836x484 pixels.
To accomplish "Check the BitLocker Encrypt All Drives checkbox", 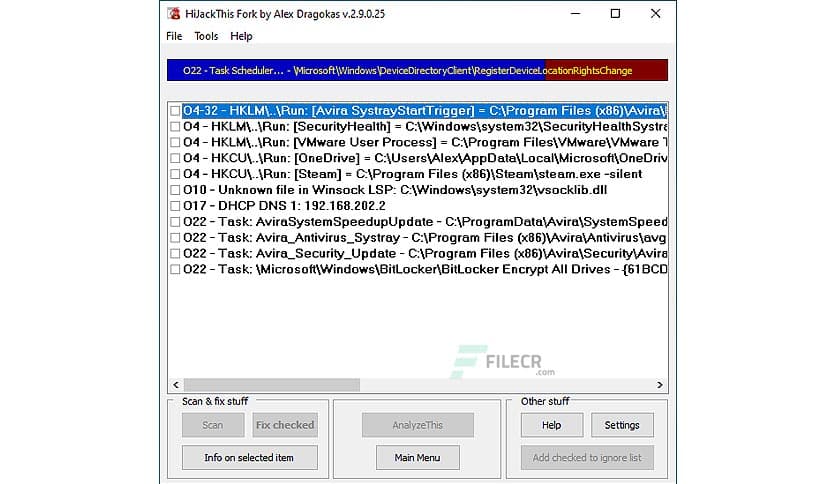I will tap(175, 269).
